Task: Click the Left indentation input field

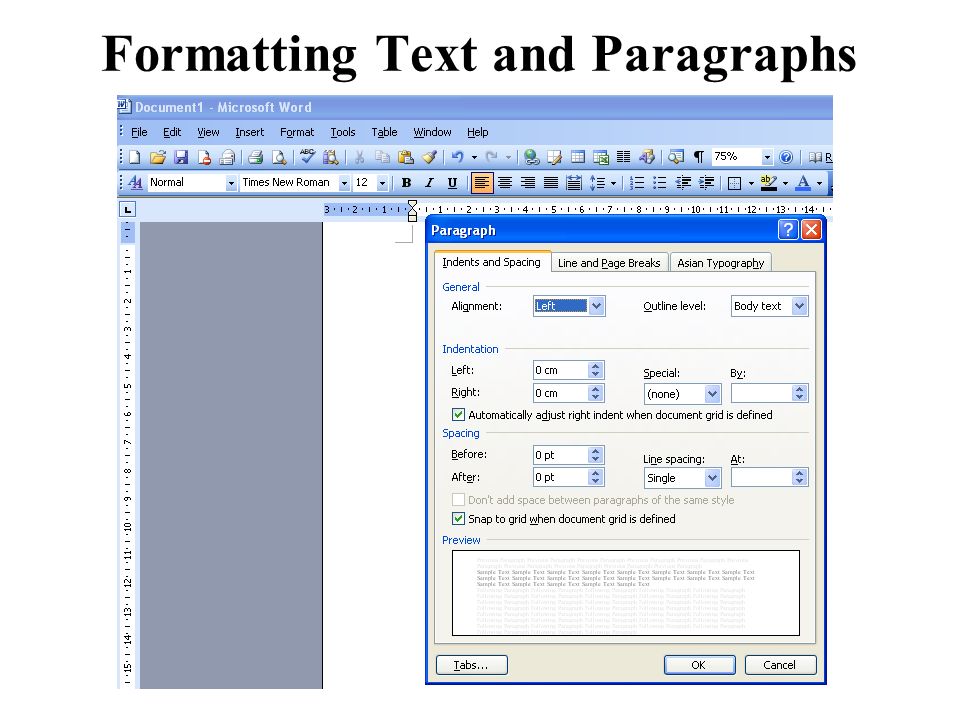Action: [x=561, y=370]
